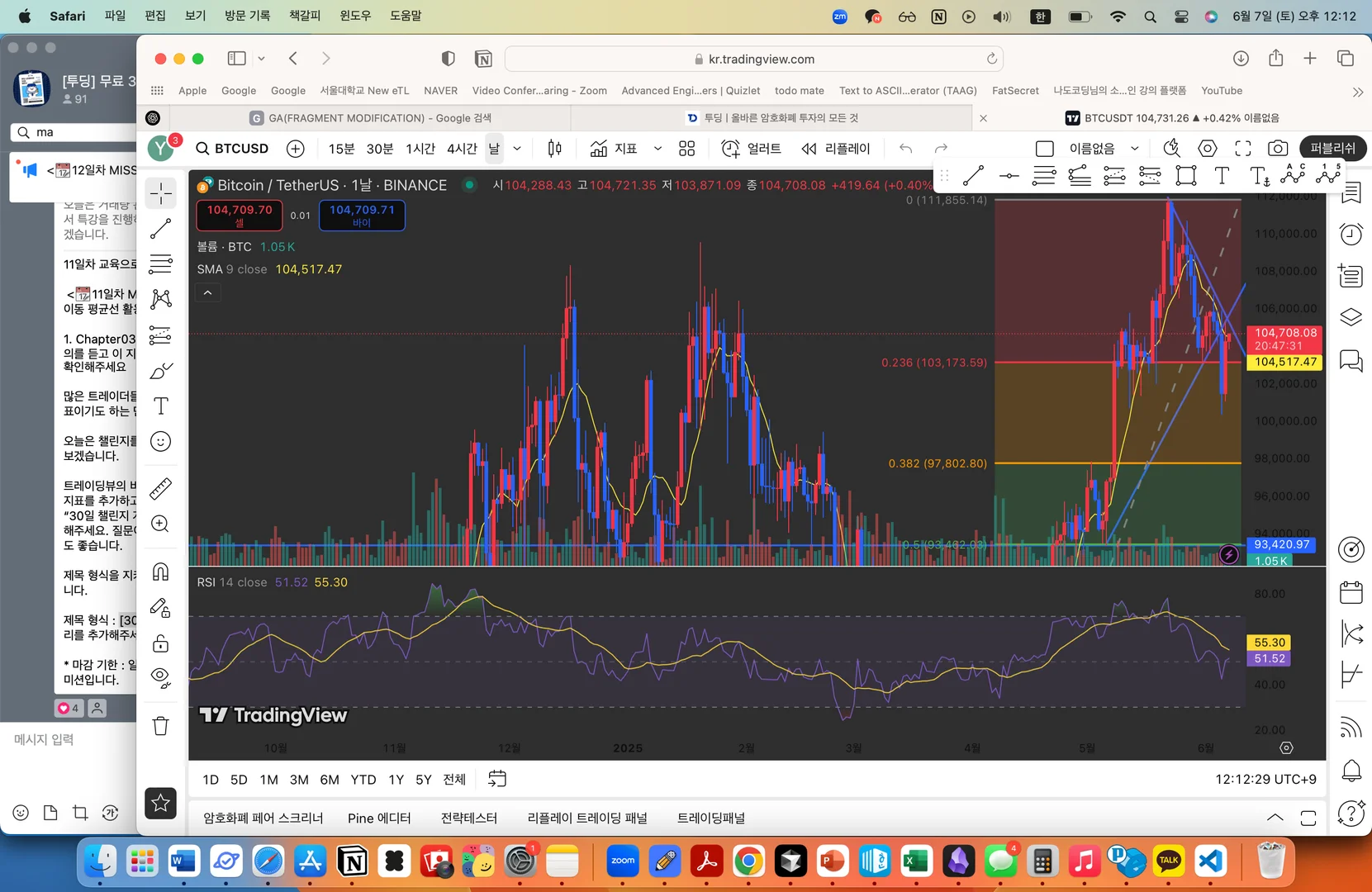Undo the last chart action

(905, 149)
